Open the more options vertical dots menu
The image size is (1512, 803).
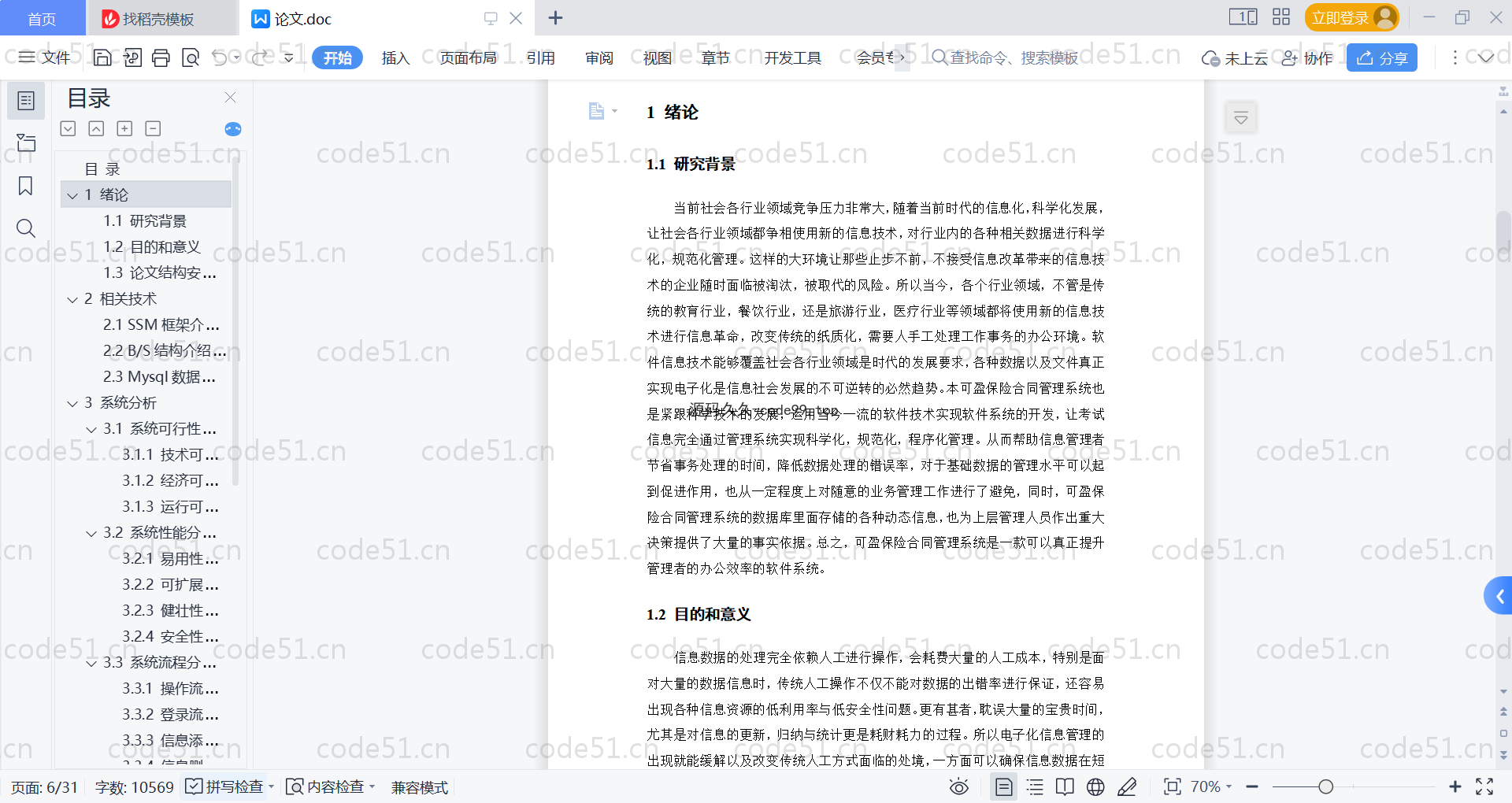1455,57
